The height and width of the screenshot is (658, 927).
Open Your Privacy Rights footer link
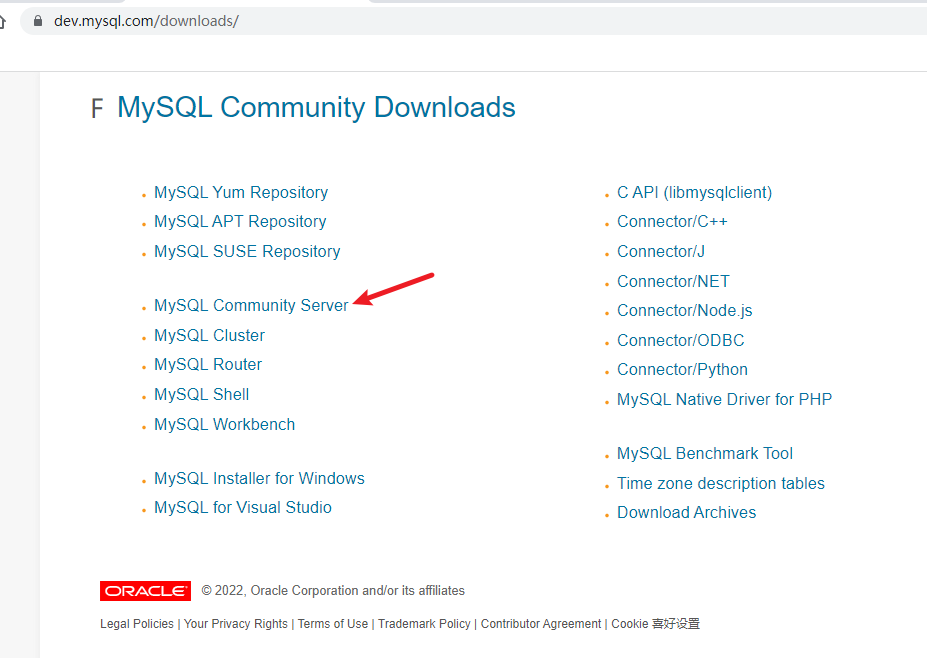[x=235, y=624]
